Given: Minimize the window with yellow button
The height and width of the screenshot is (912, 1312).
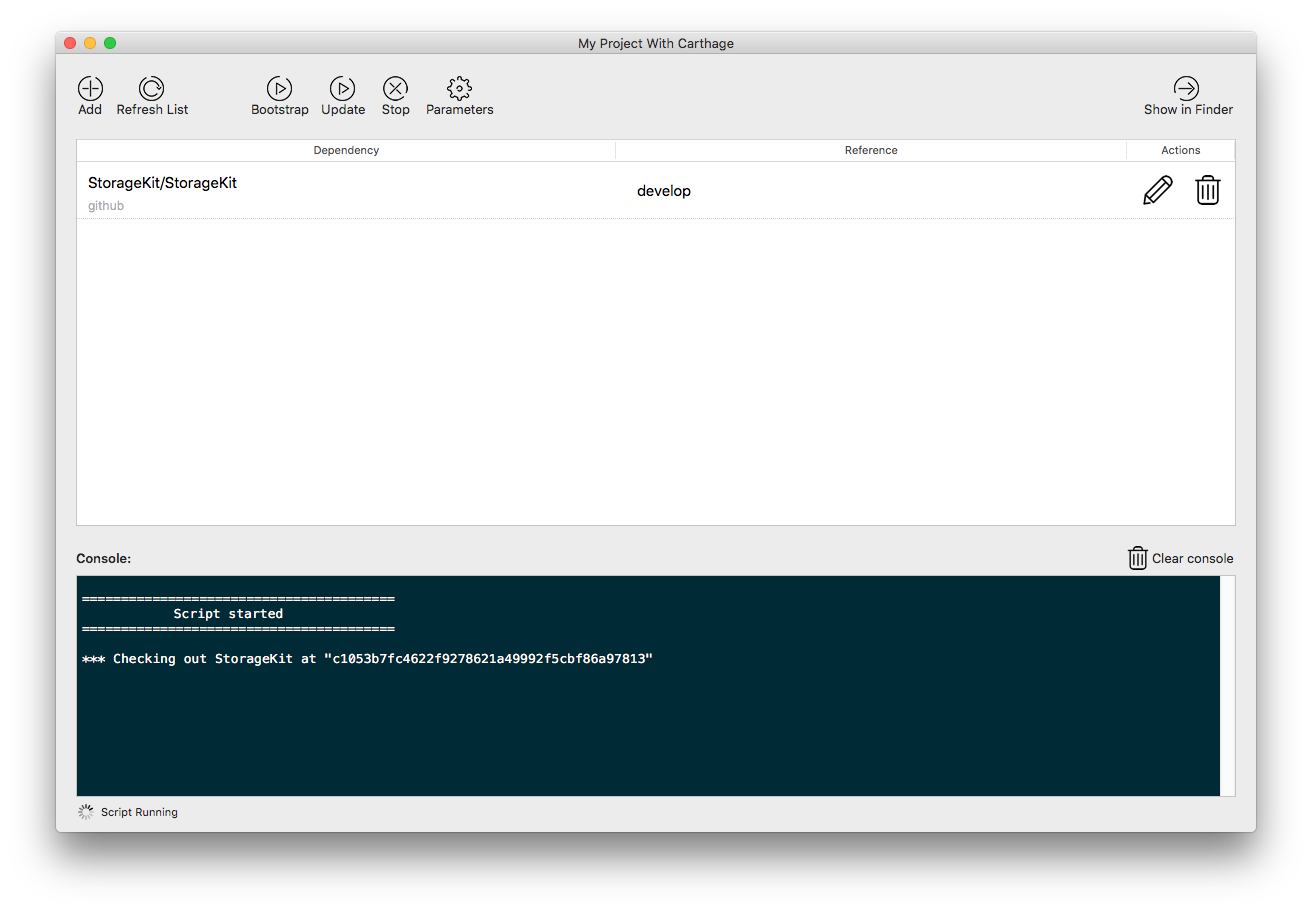Looking at the screenshot, I should pos(90,43).
